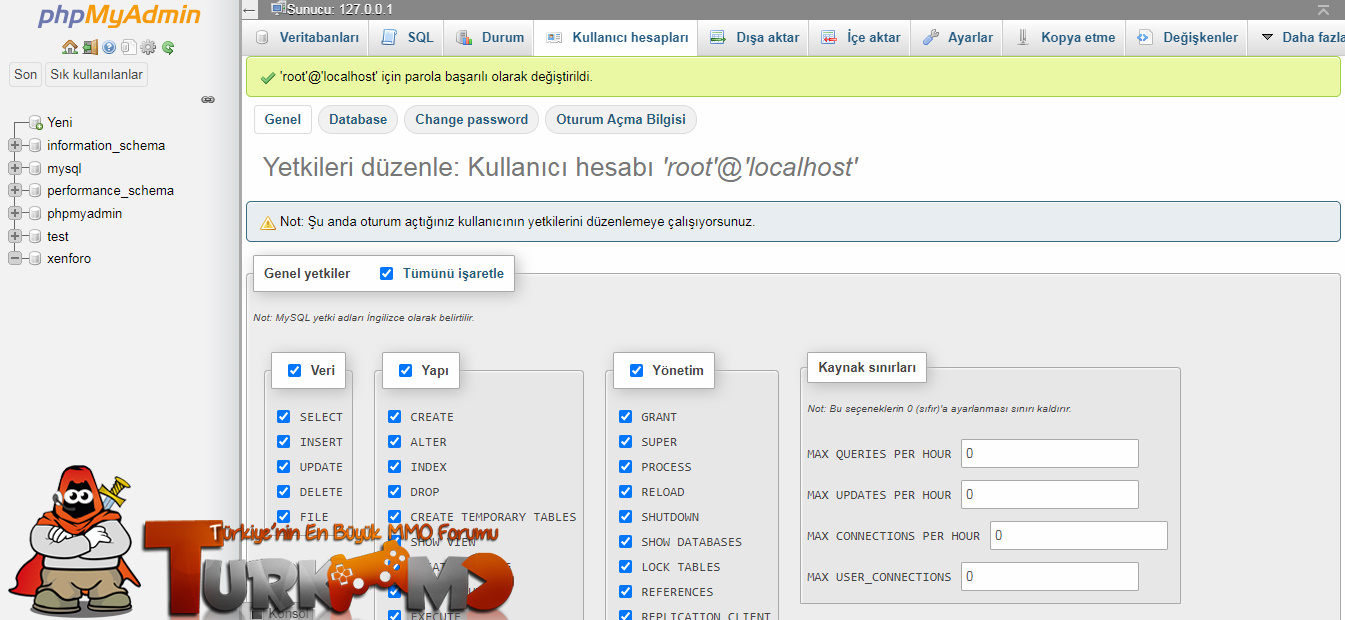Open the Dışa aktar export tab
Image resolution: width=1345 pixels, height=620 pixels.
[754, 37]
